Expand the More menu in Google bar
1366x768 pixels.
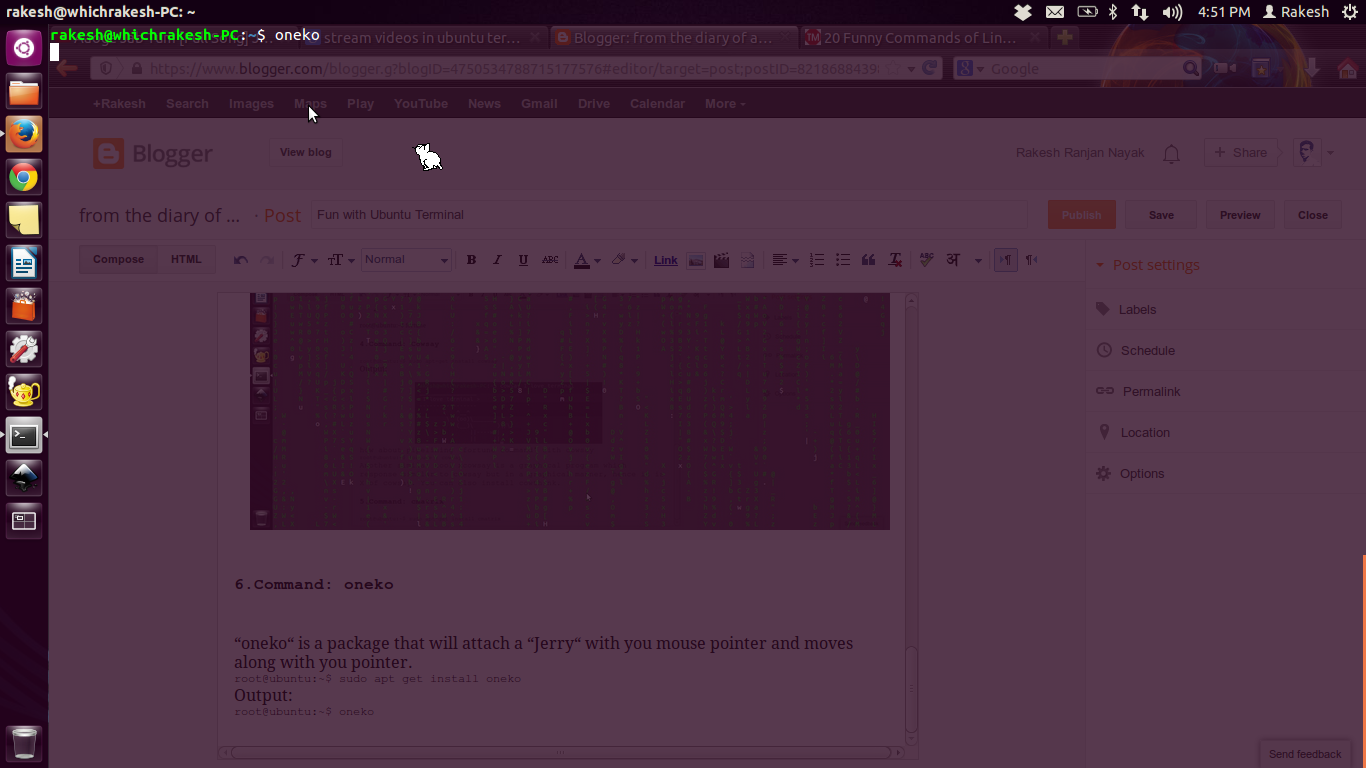click(x=725, y=104)
